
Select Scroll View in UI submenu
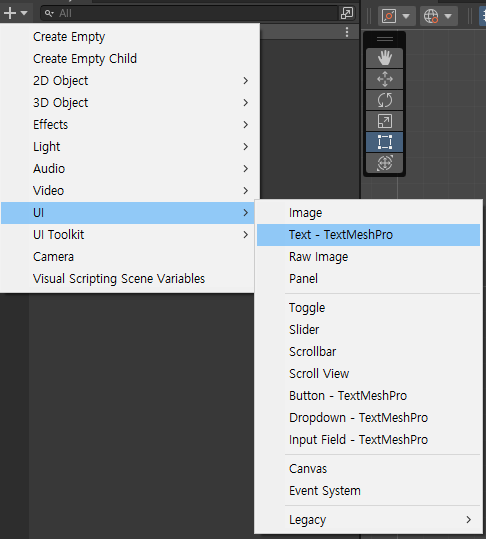[x=368, y=374]
